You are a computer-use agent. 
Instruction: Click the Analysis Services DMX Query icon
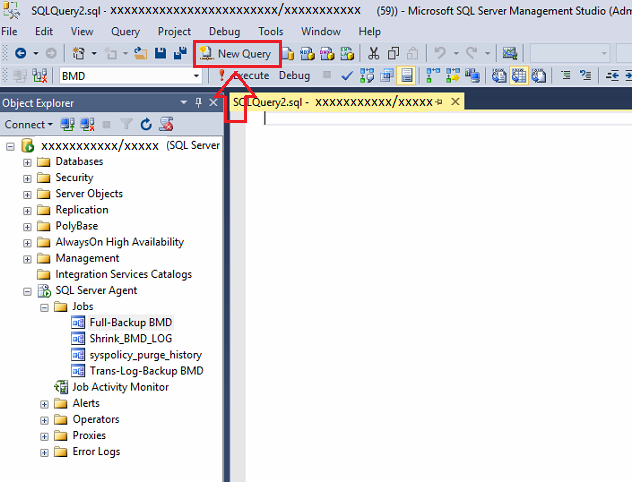point(327,54)
